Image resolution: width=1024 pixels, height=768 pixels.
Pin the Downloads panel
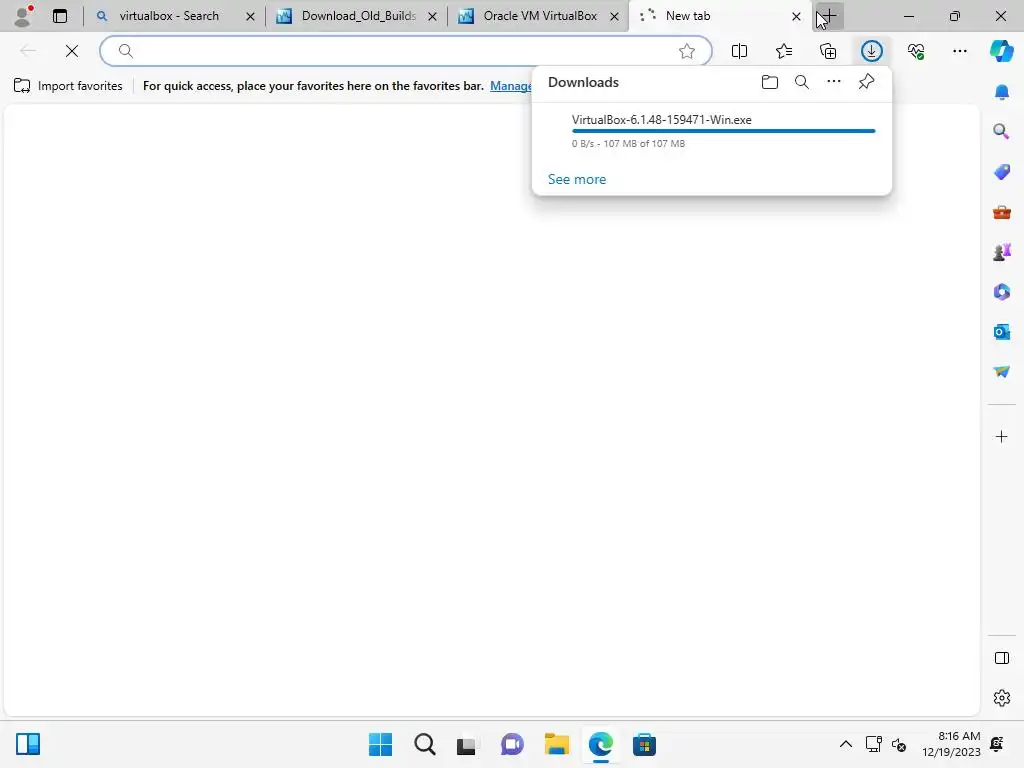coord(866,82)
